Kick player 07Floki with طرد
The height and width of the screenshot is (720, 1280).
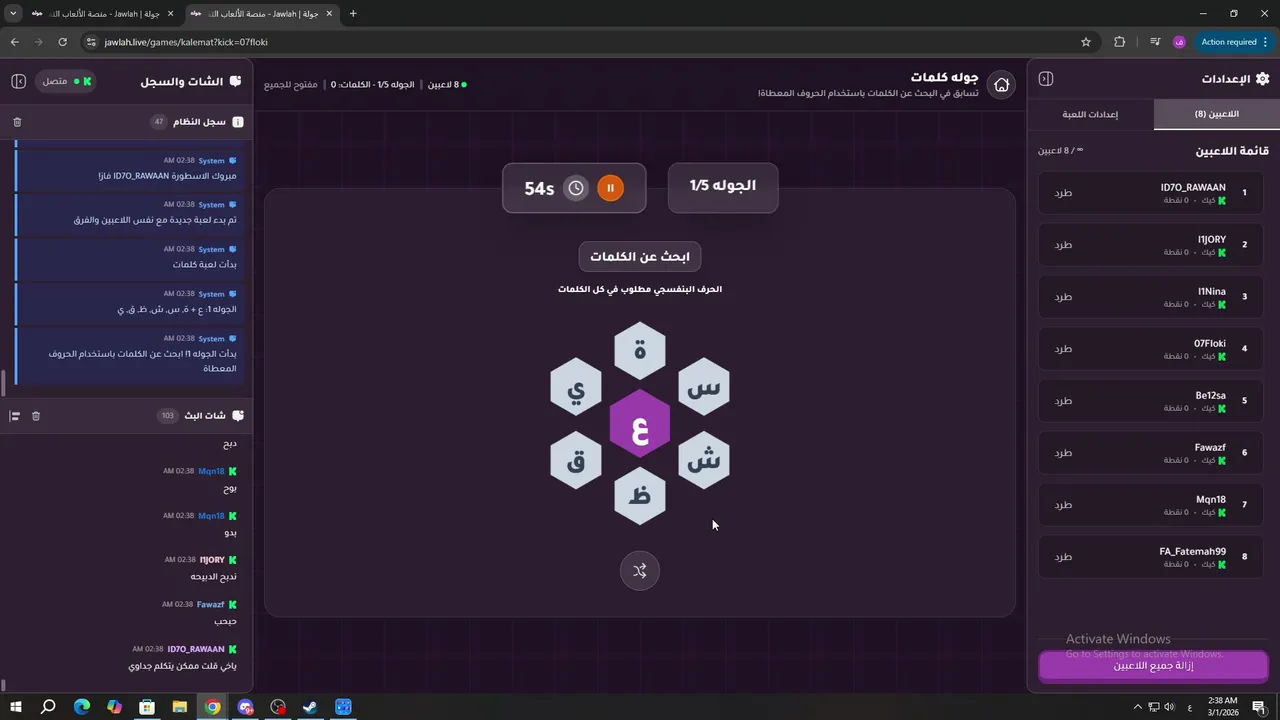tap(1063, 349)
